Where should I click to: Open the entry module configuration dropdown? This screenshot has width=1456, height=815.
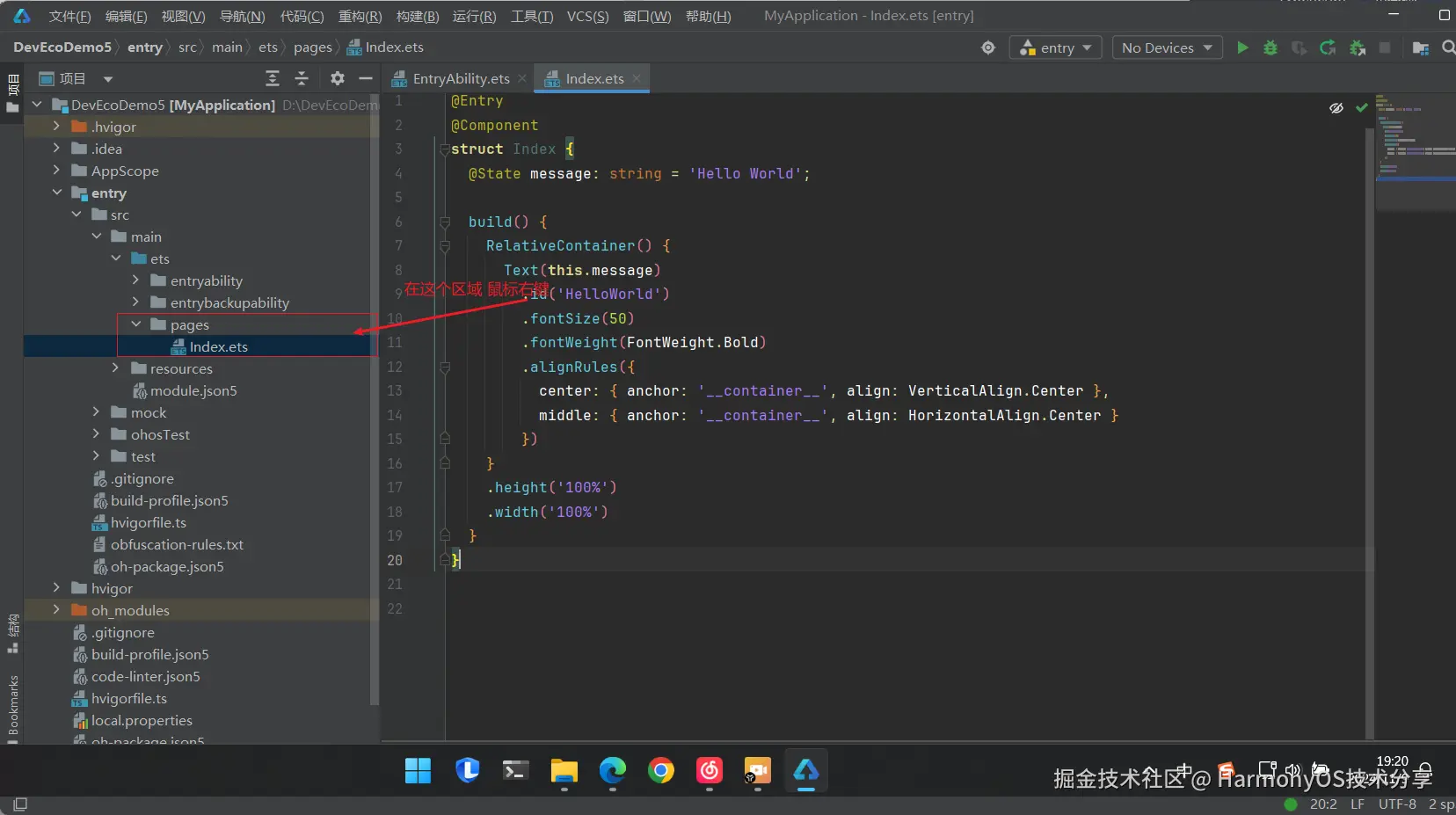pyautogui.click(x=1055, y=47)
